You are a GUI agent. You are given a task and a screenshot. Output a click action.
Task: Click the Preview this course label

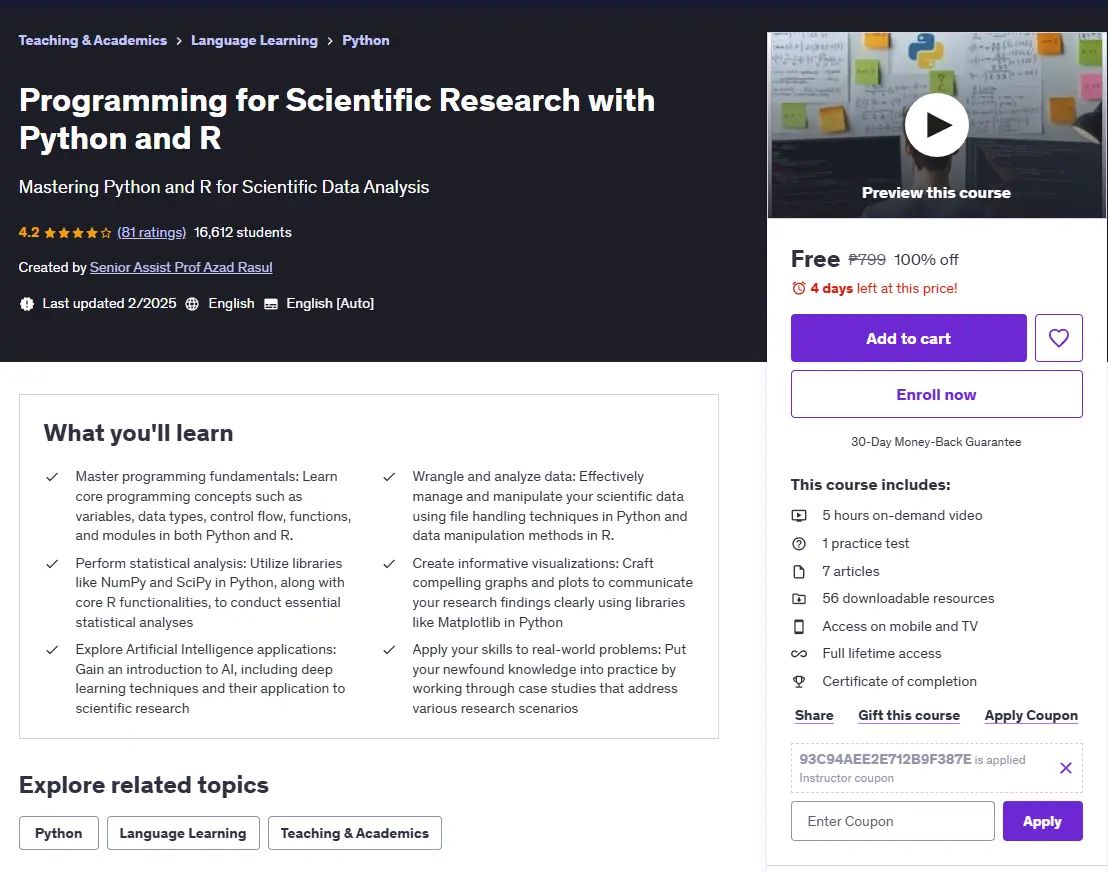click(x=936, y=193)
